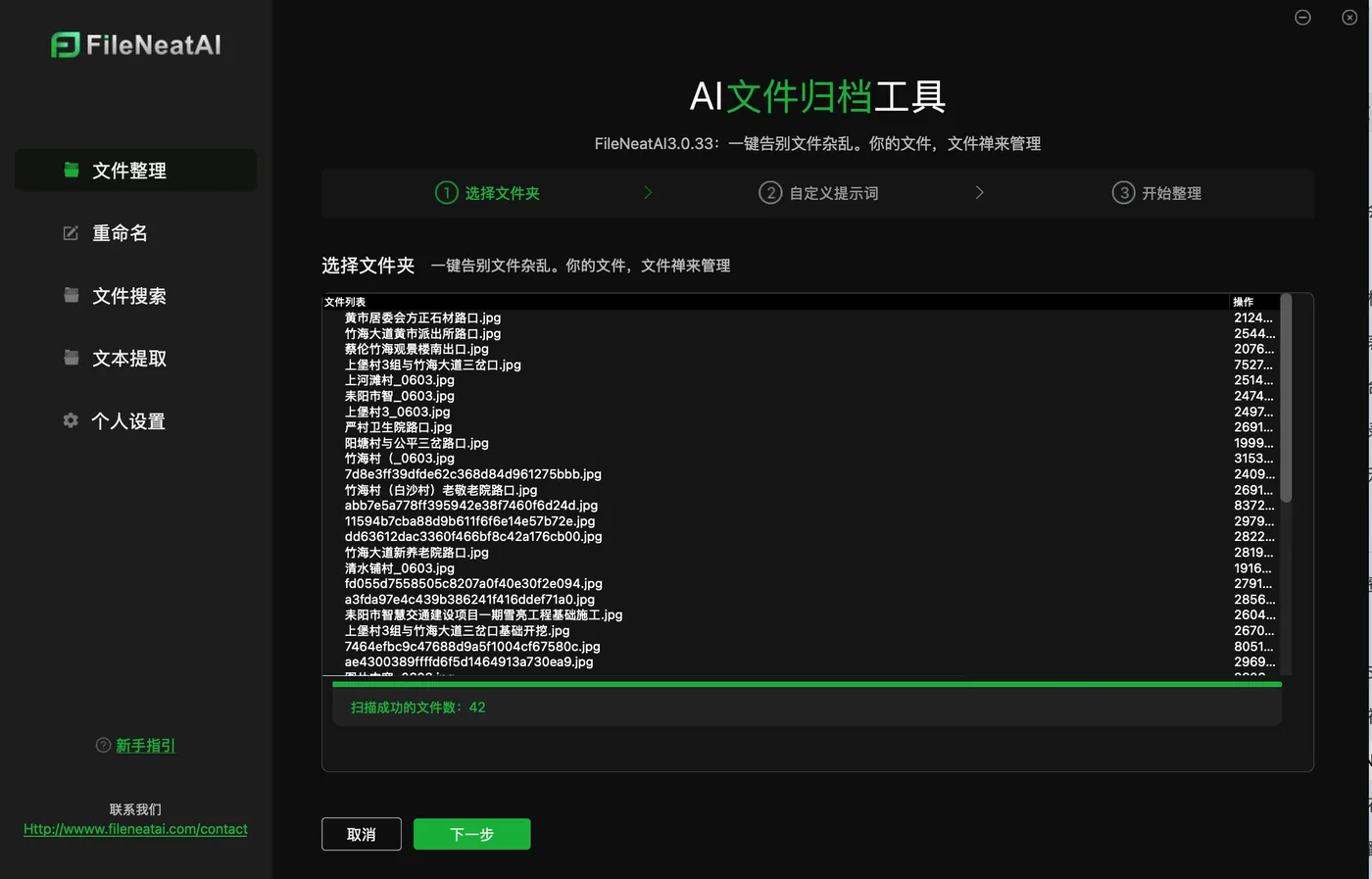Minimize the FileNeatAI window
The height and width of the screenshot is (879, 1372).
[1302, 18]
